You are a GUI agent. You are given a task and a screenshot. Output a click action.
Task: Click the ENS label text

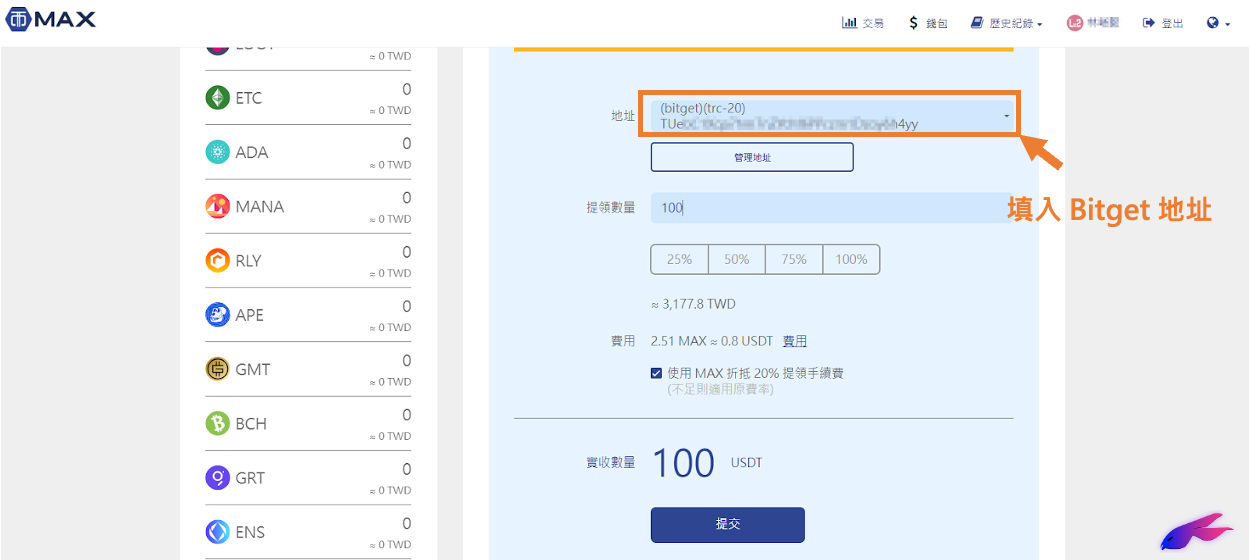tap(250, 532)
